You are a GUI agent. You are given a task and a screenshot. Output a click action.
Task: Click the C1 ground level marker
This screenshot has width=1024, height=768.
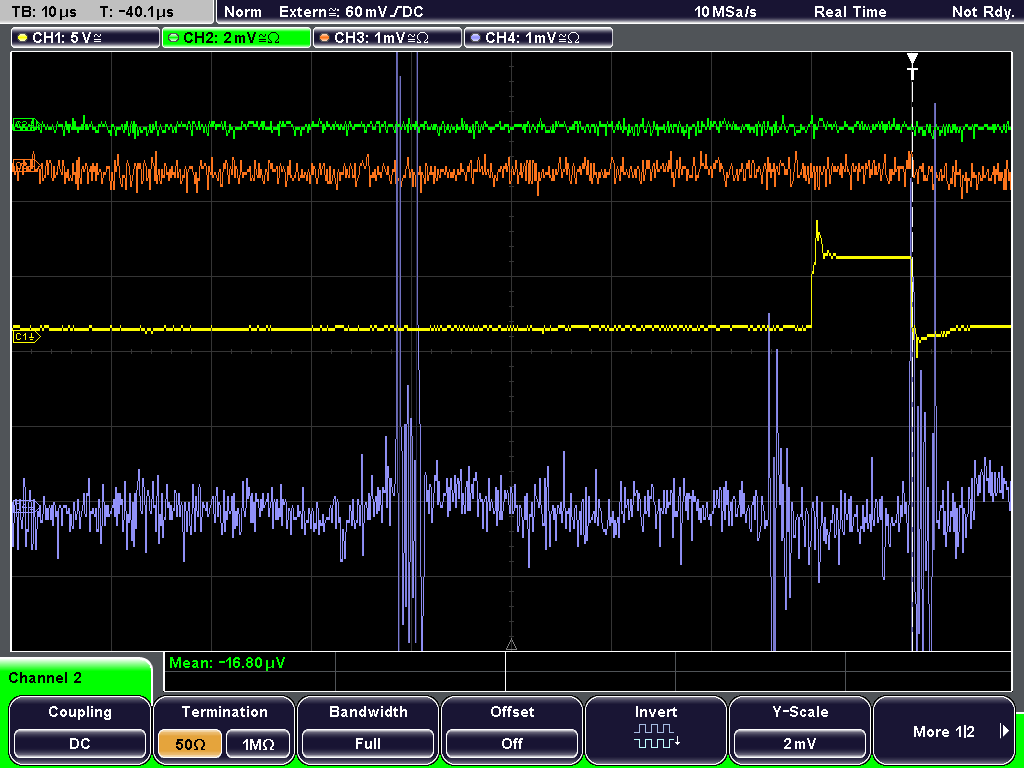tap(27, 337)
